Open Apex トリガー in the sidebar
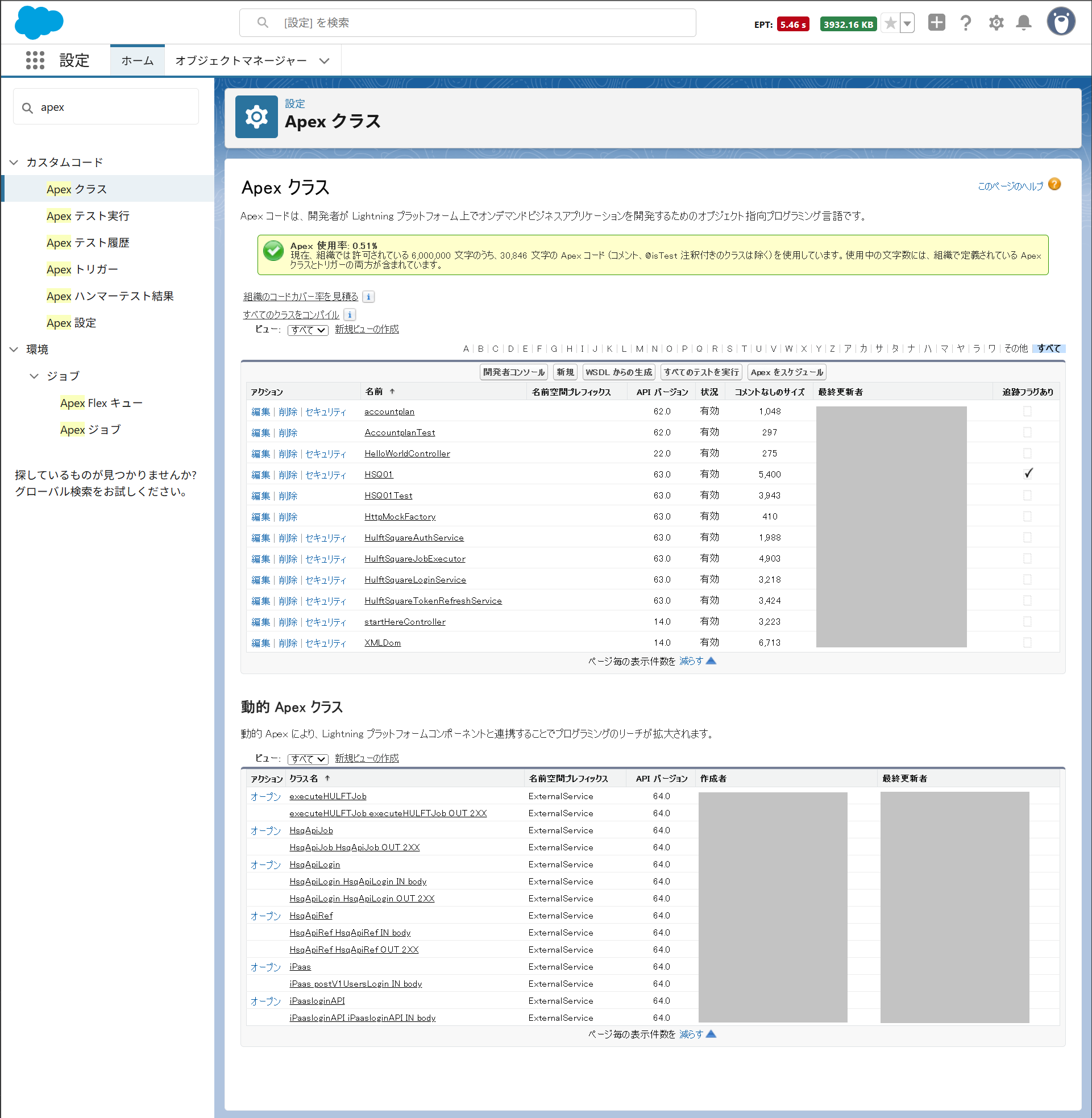The width and height of the screenshot is (1092, 1118). pyautogui.click(x=82, y=269)
